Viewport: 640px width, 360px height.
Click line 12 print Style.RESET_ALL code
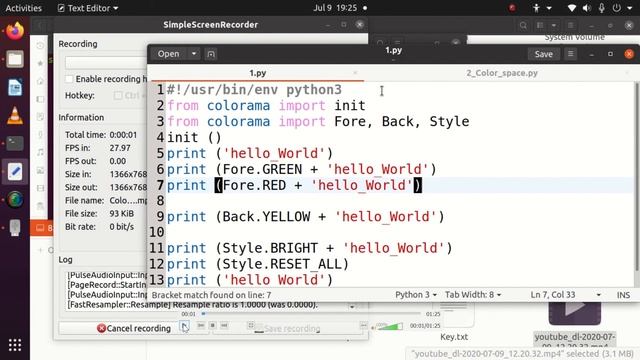258,264
